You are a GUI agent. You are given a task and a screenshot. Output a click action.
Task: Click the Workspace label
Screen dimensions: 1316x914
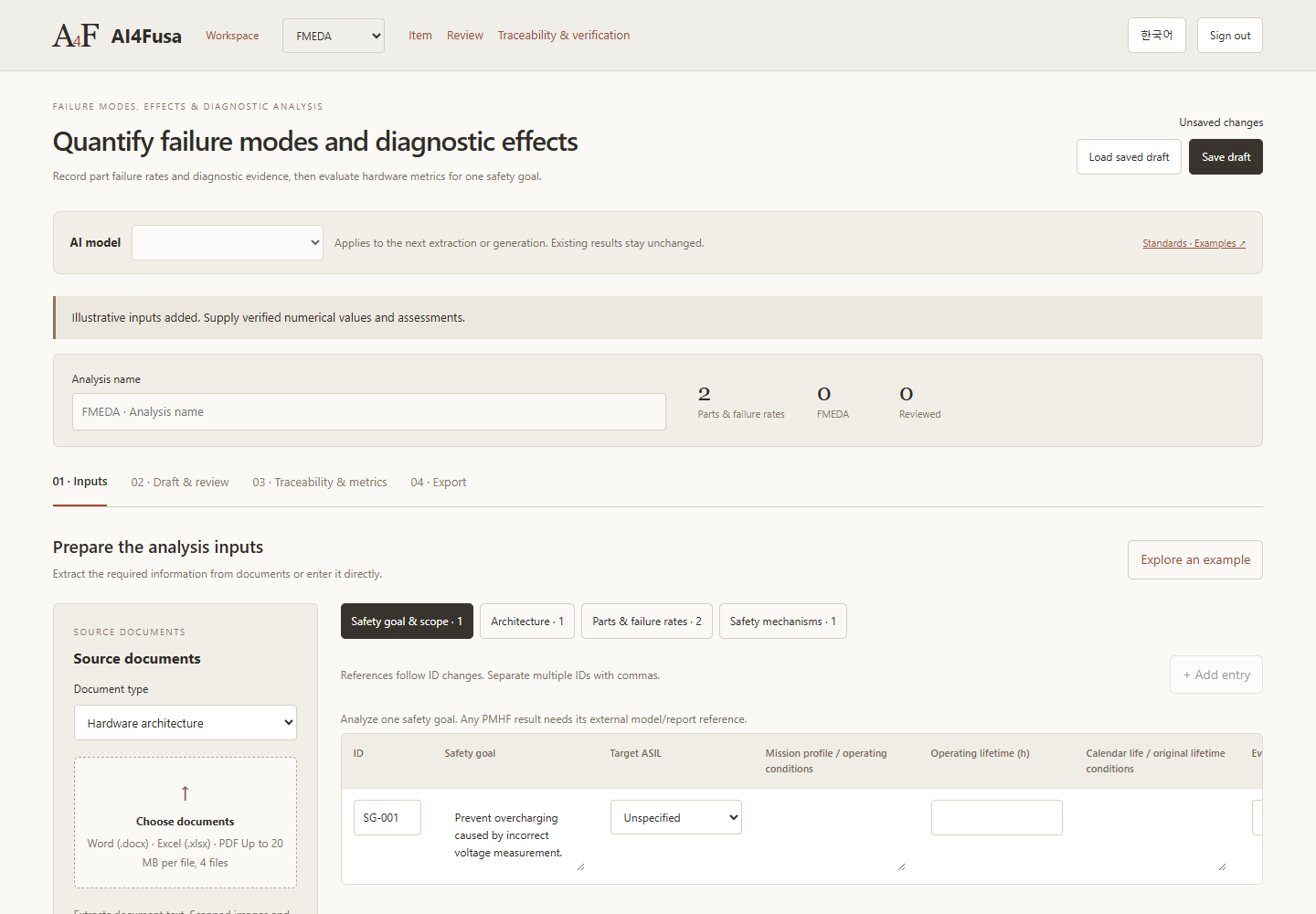[232, 36]
